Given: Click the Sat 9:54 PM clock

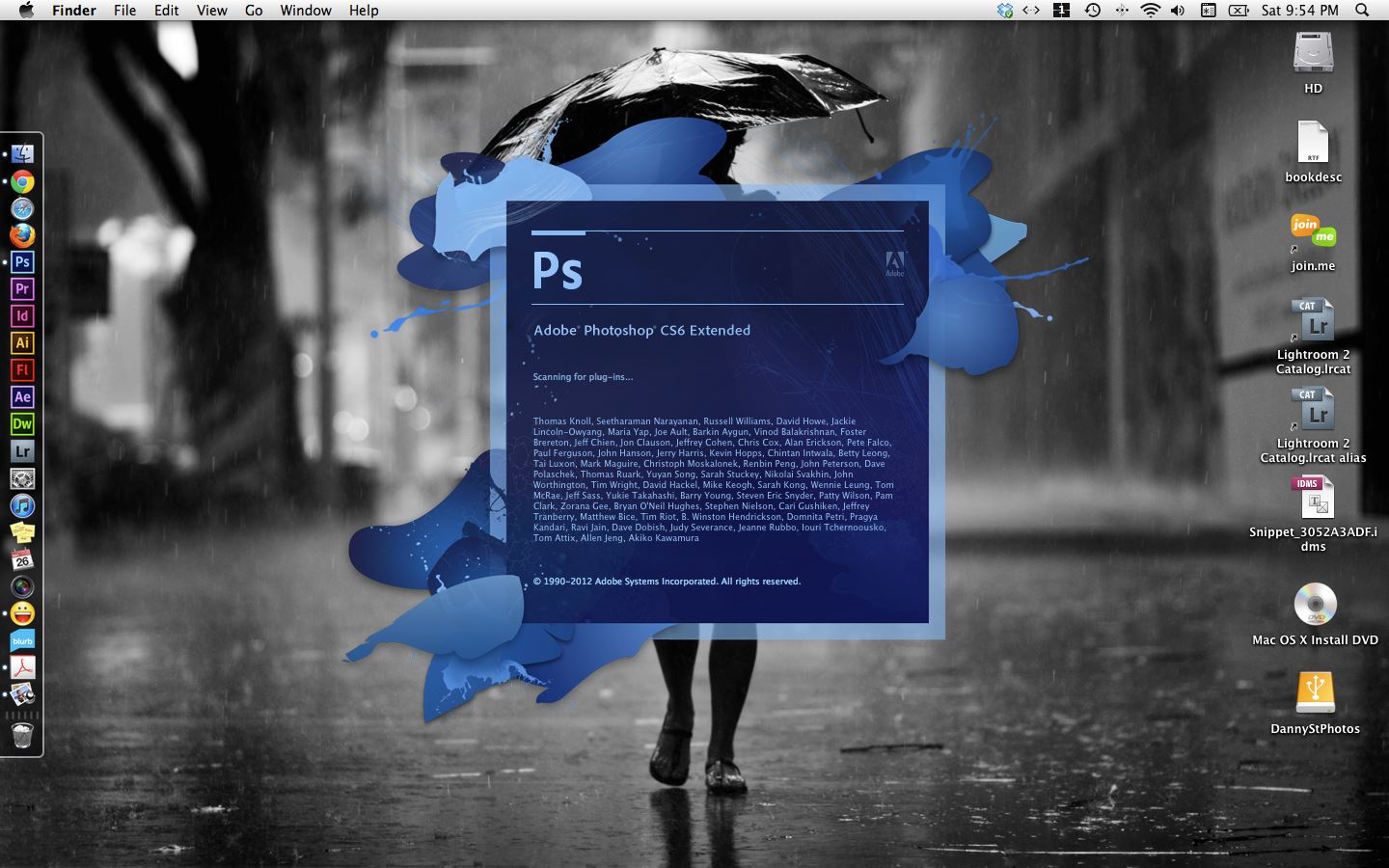Looking at the screenshot, I should 1299,11.
